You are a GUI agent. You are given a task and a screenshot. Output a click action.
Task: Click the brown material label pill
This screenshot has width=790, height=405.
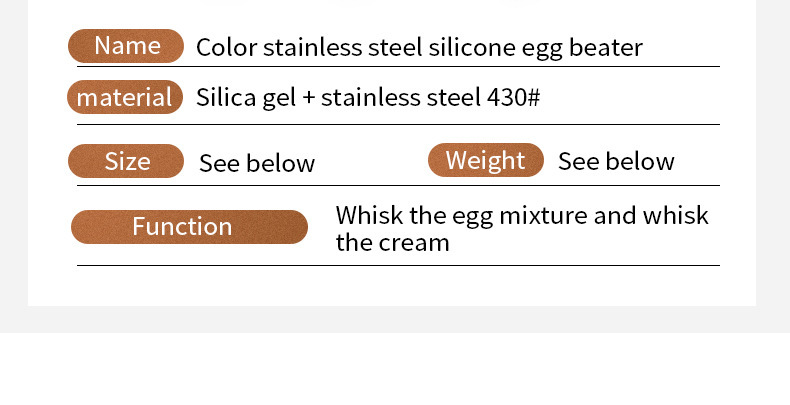(x=126, y=98)
